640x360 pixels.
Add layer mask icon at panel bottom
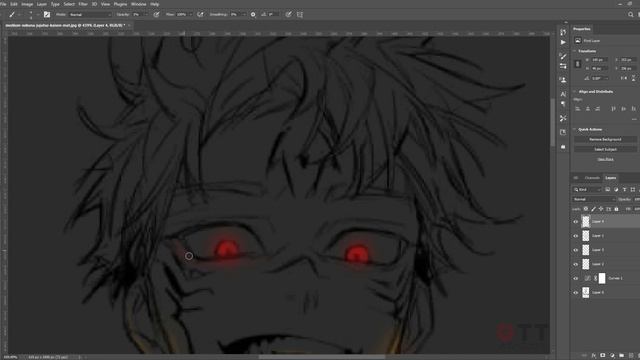603,356
